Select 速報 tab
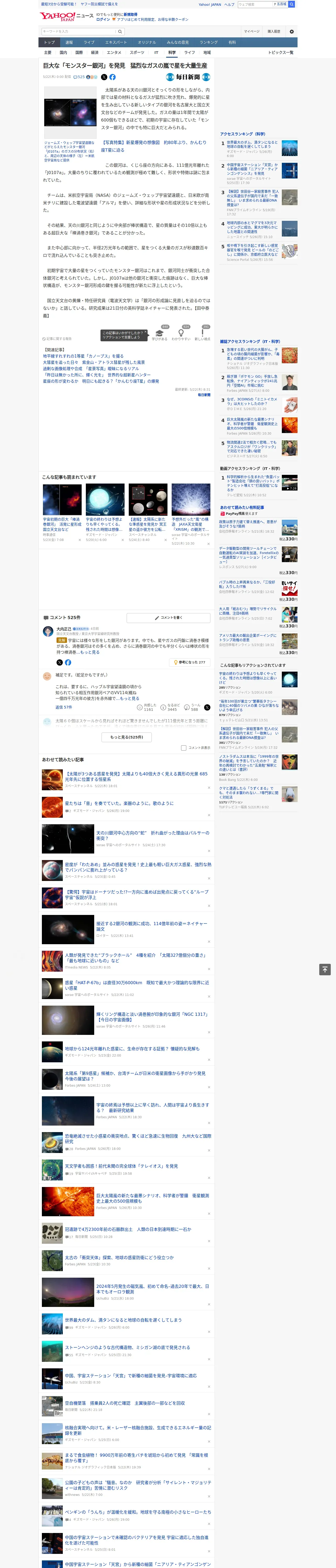Viewport: 336px width, 1568px height. coord(69,42)
